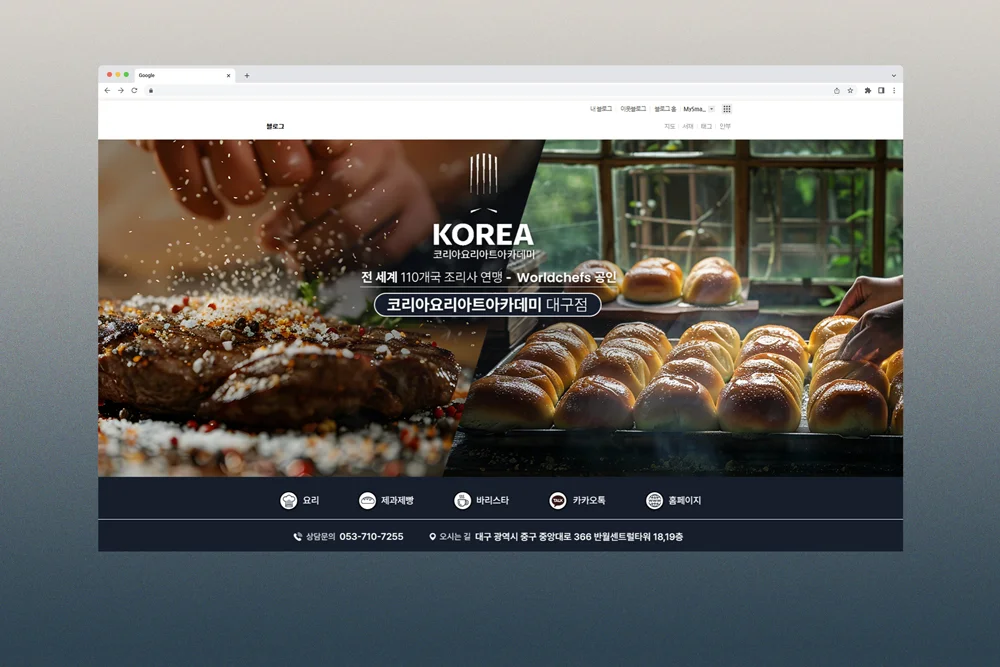
Task: Close the Google tab
Action: tap(228, 75)
